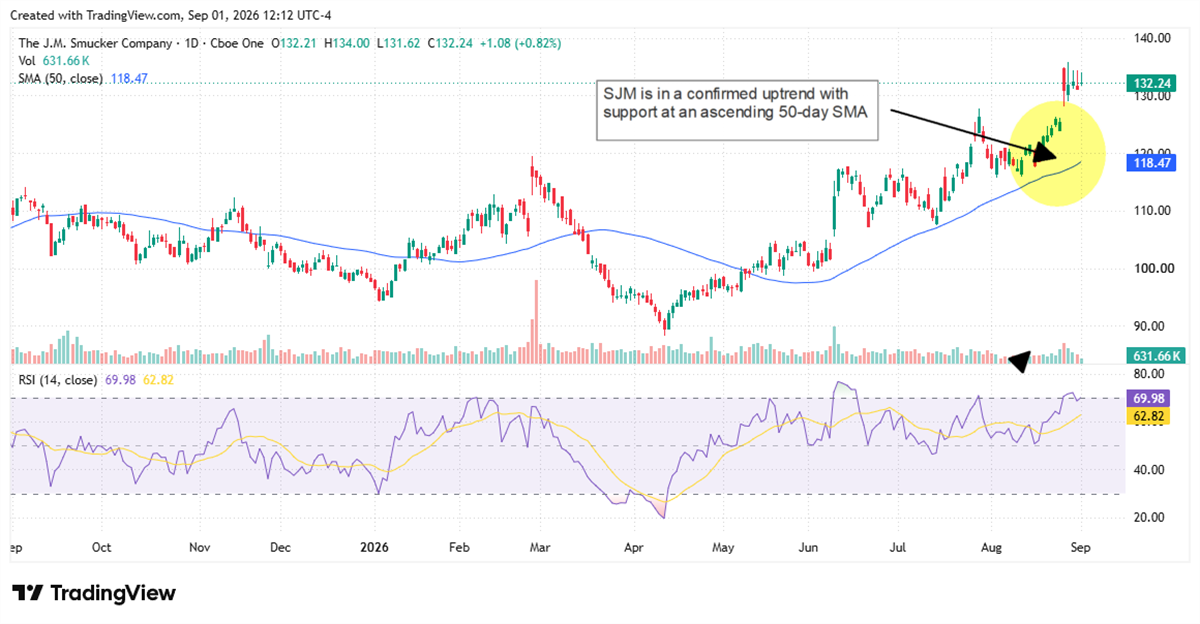Click the 130.00 price axis label
1200x624 pixels.
(1154, 97)
